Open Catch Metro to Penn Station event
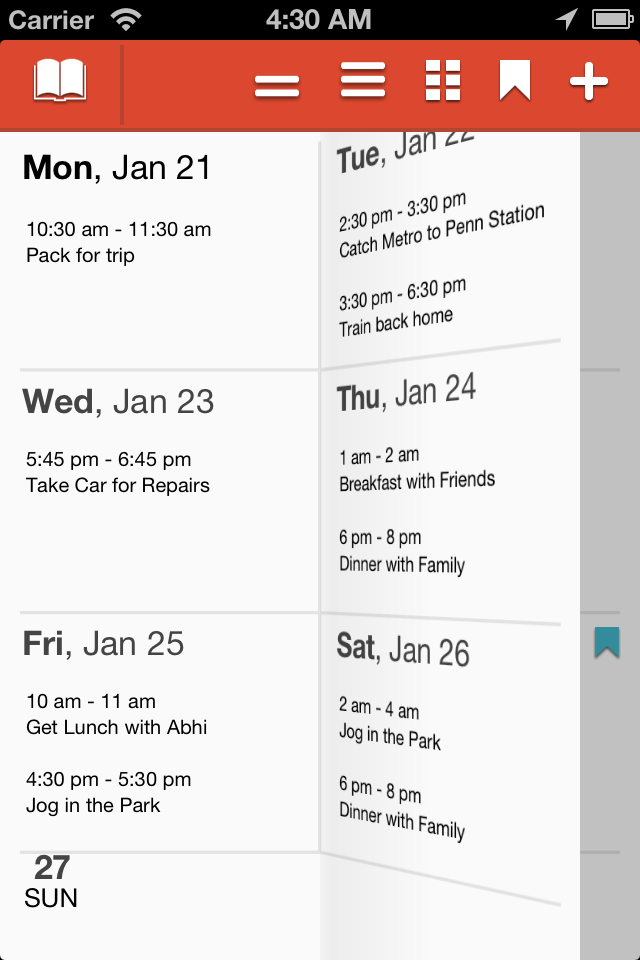 [440, 232]
